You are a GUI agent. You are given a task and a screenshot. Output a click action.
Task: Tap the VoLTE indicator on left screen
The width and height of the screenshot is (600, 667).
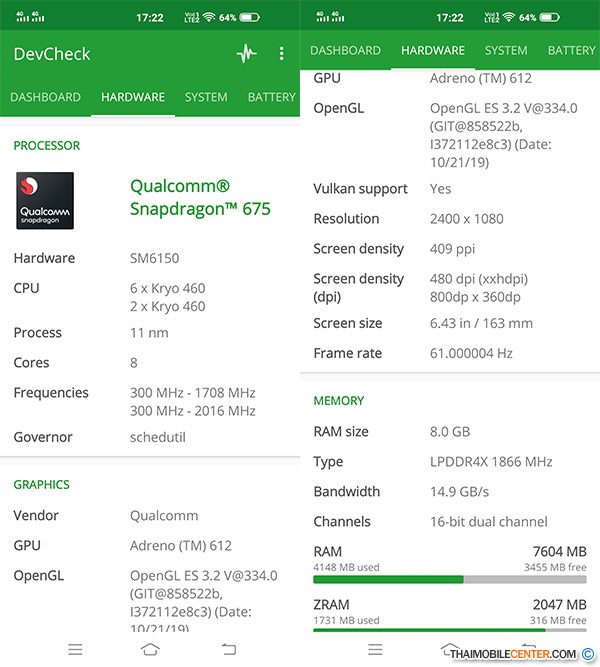pyautogui.click(x=192, y=17)
